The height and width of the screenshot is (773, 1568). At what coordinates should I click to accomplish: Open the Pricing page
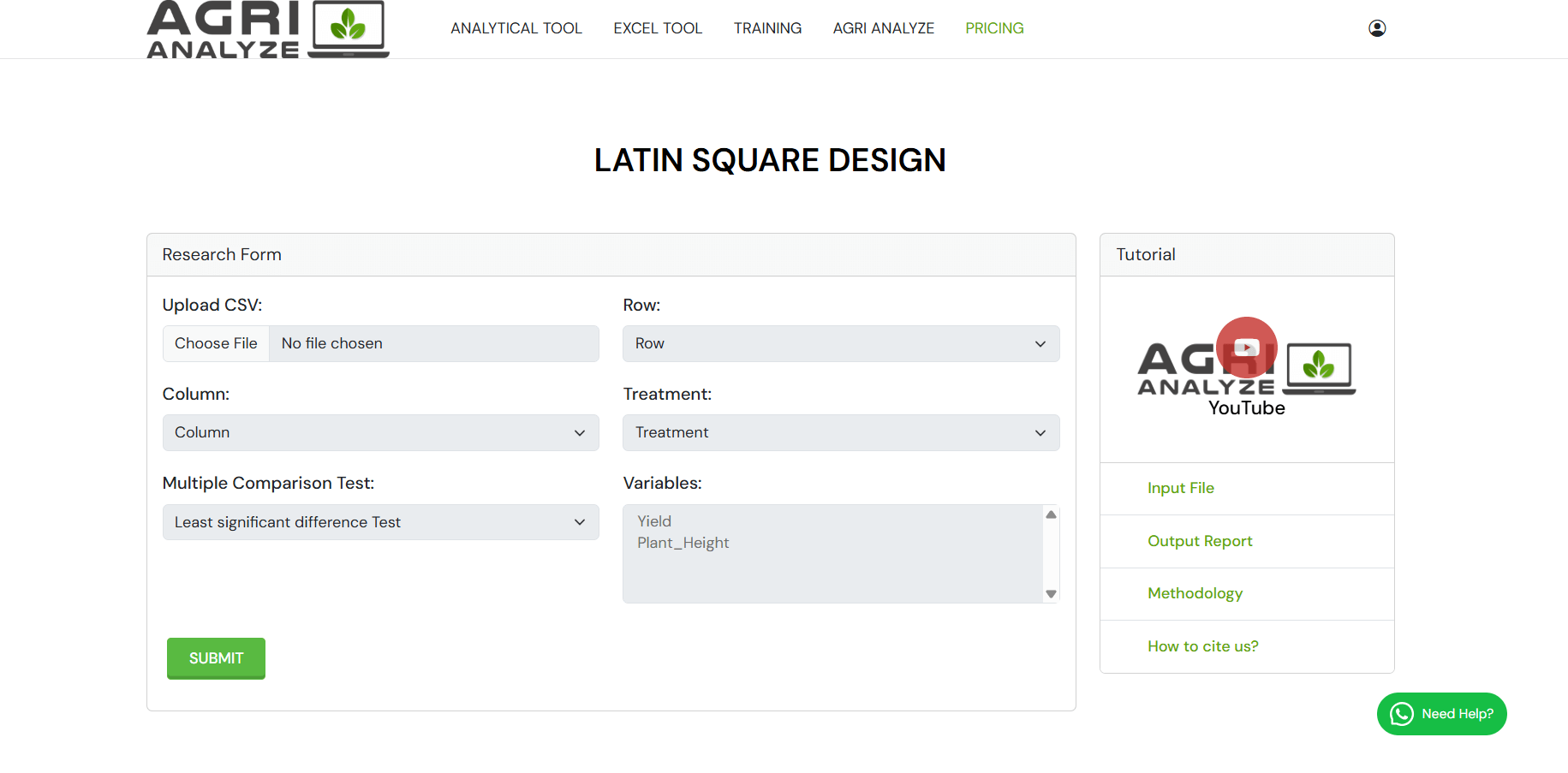(993, 28)
